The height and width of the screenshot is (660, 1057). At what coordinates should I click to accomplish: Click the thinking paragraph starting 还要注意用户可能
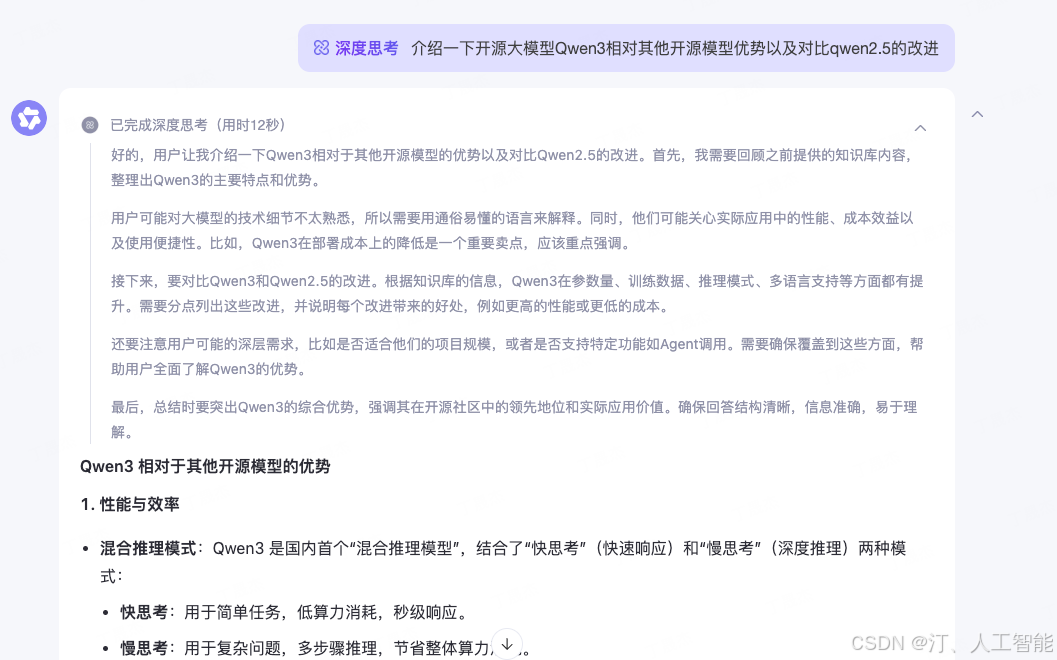tap(517, 357)
